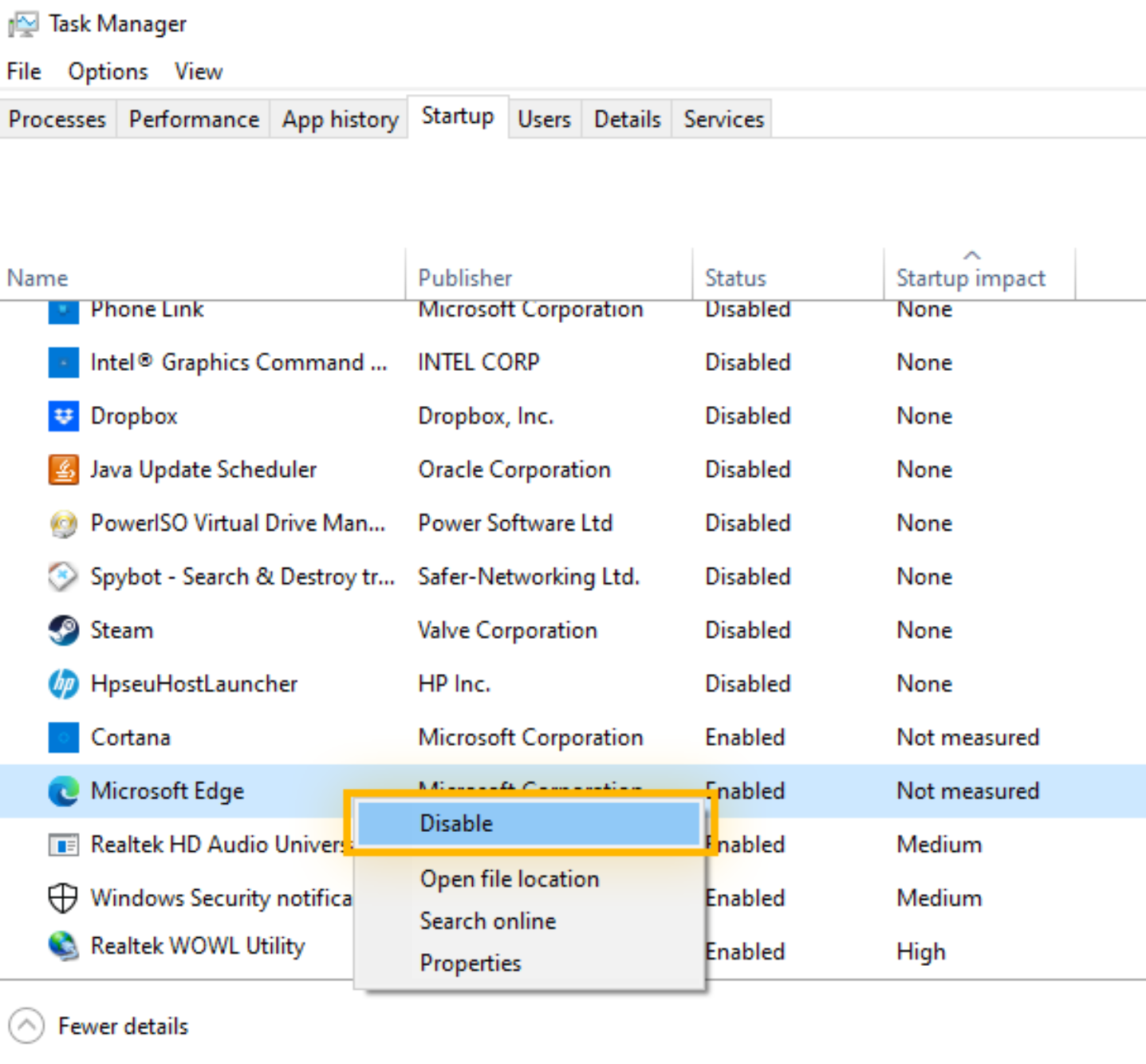Click the Windows Security shield icon
This screenshot has width=1146, height=1064.
63,898
